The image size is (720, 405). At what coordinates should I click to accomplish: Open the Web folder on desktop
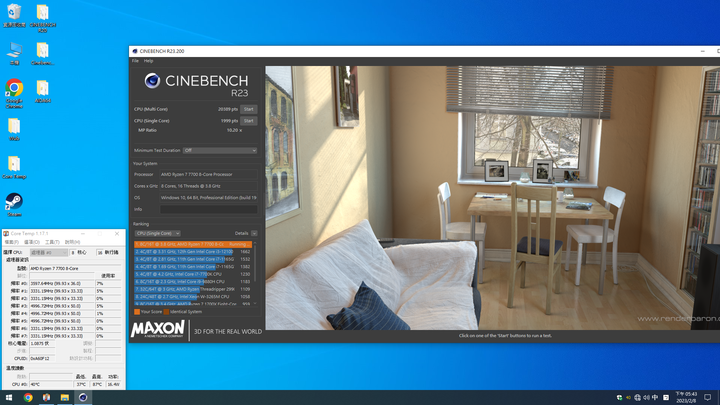(14, 129)
